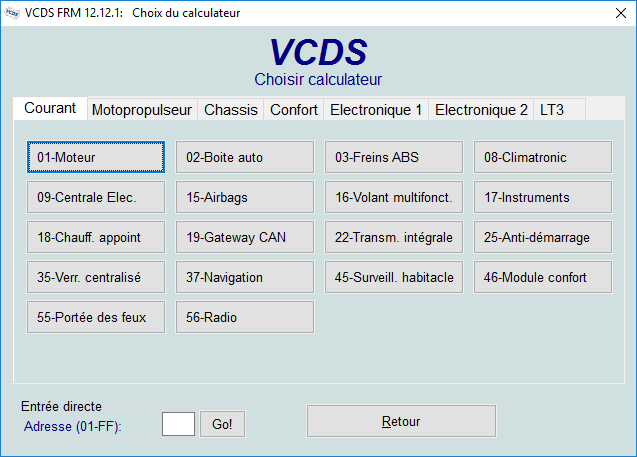The image size is (637, 457).
Task: Click the Retour button
Action: pos(400,421)
